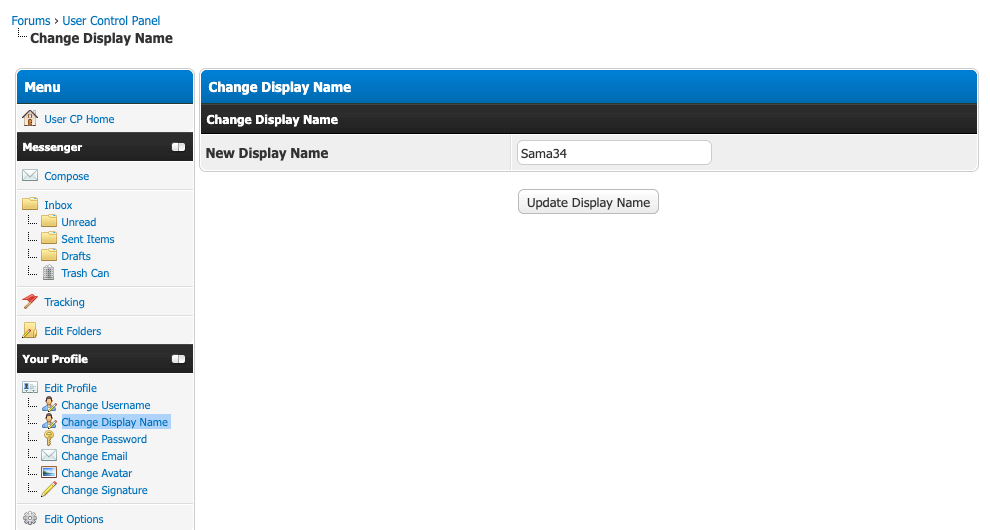Open the Sent Items link
The height and width of the screenshot is (530, 990).
(x=88, y=239)
